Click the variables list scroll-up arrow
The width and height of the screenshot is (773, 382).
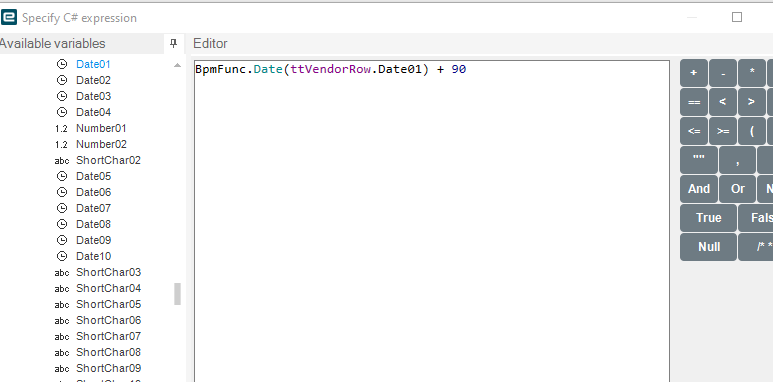coord(177,65)
